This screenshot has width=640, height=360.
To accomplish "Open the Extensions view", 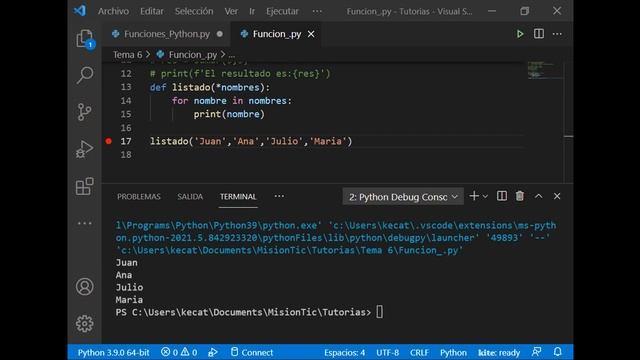I will pos(84,186).
